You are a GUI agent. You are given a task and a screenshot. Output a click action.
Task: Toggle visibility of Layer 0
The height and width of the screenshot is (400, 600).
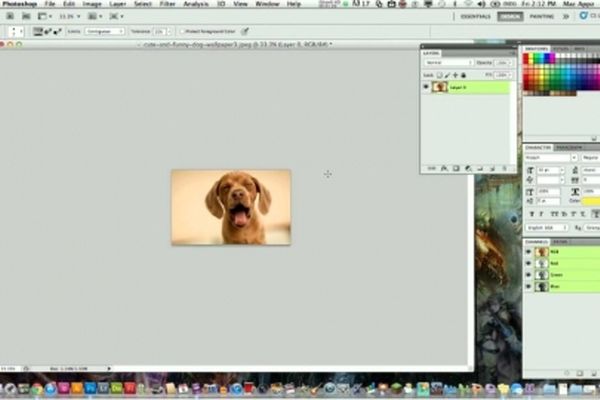coord(427,87)
